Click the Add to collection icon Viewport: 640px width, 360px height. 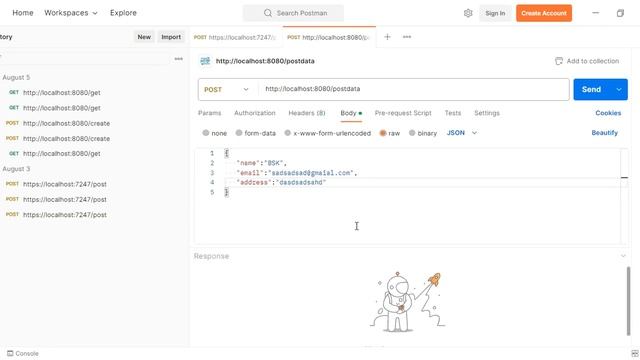559,61
